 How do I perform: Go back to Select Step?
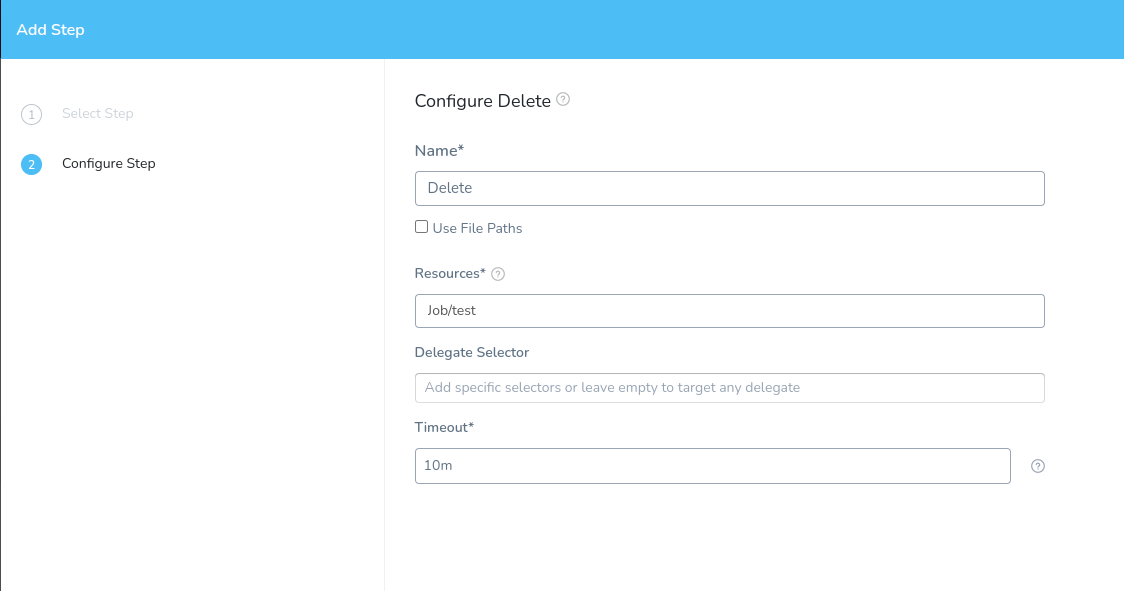[97, 114]
